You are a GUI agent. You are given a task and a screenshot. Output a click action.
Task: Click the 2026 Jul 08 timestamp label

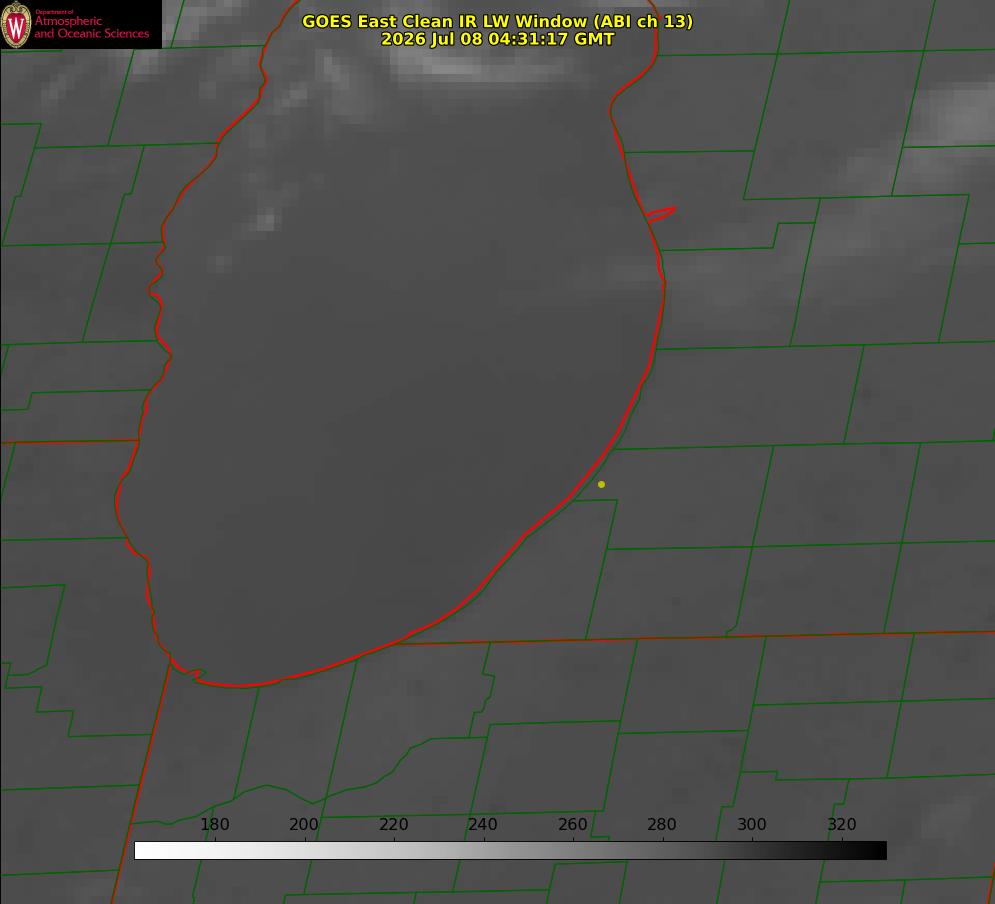pyautogui.click(x=497, y=39)
